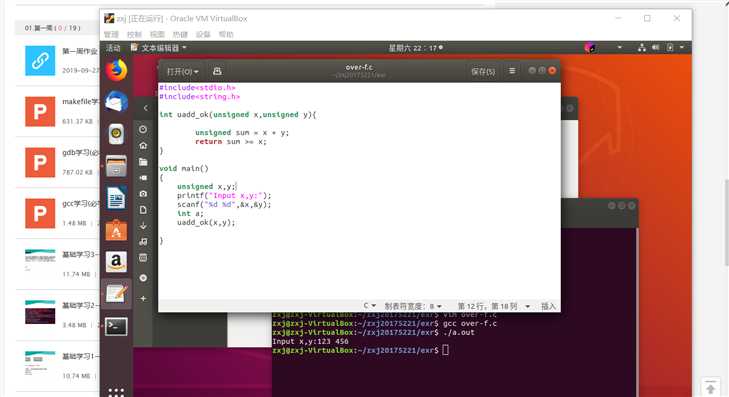Open the 制表符宽度 tab width dropdown

point(413,306)
